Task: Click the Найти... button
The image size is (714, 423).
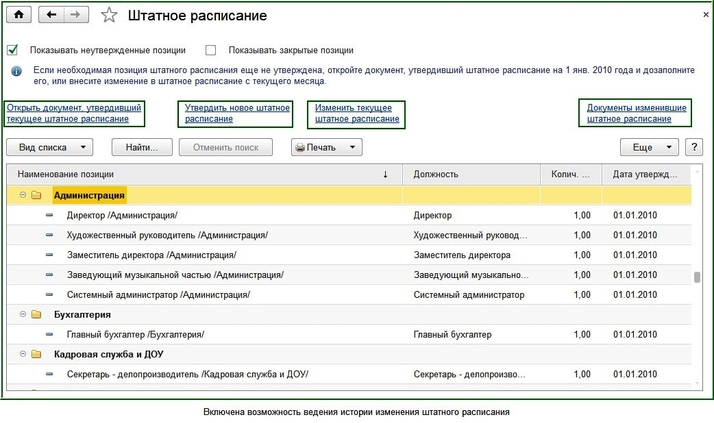Action: coord(143,147)
